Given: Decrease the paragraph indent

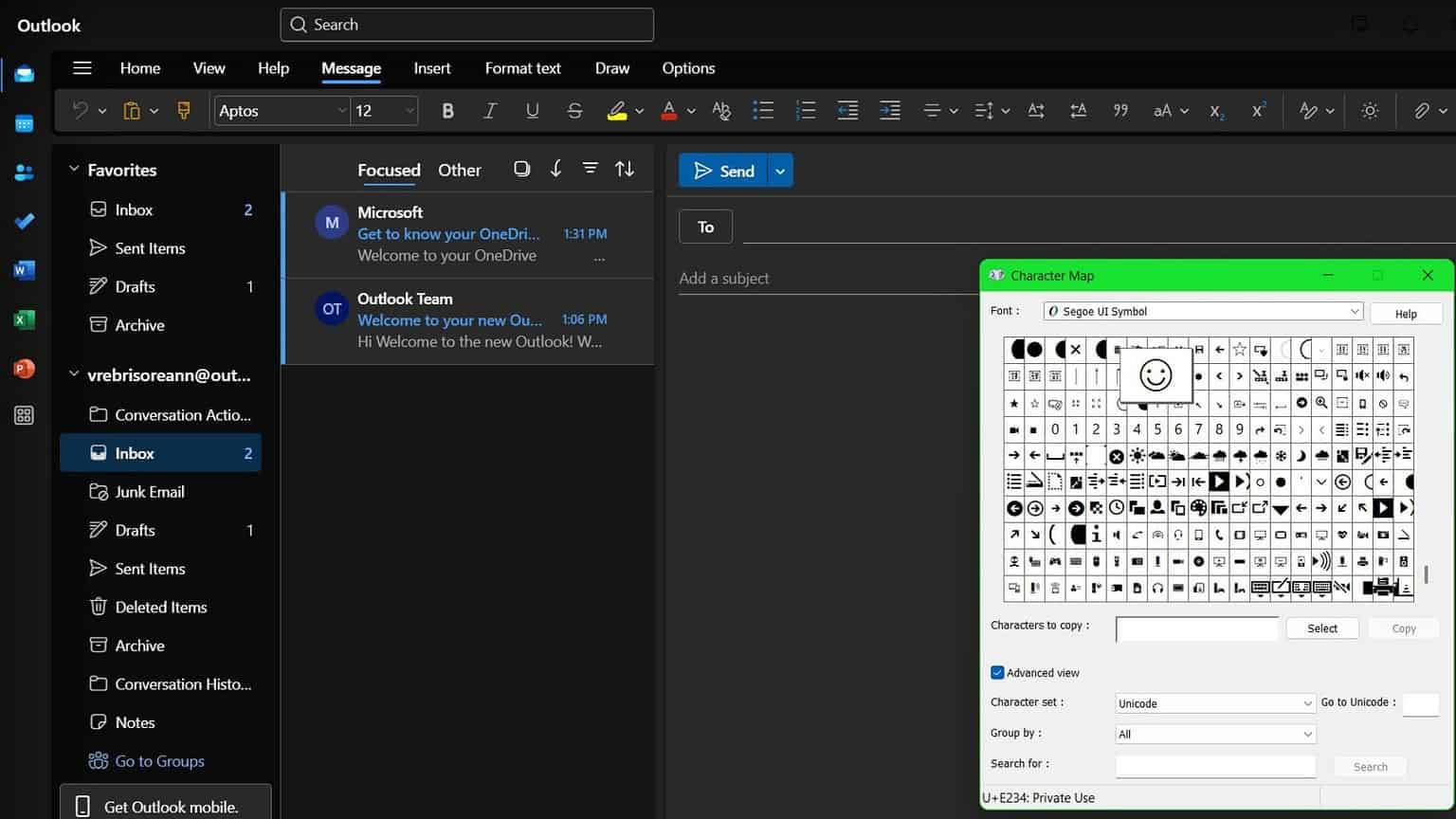Looking at the screenshot, I should 847,111.
